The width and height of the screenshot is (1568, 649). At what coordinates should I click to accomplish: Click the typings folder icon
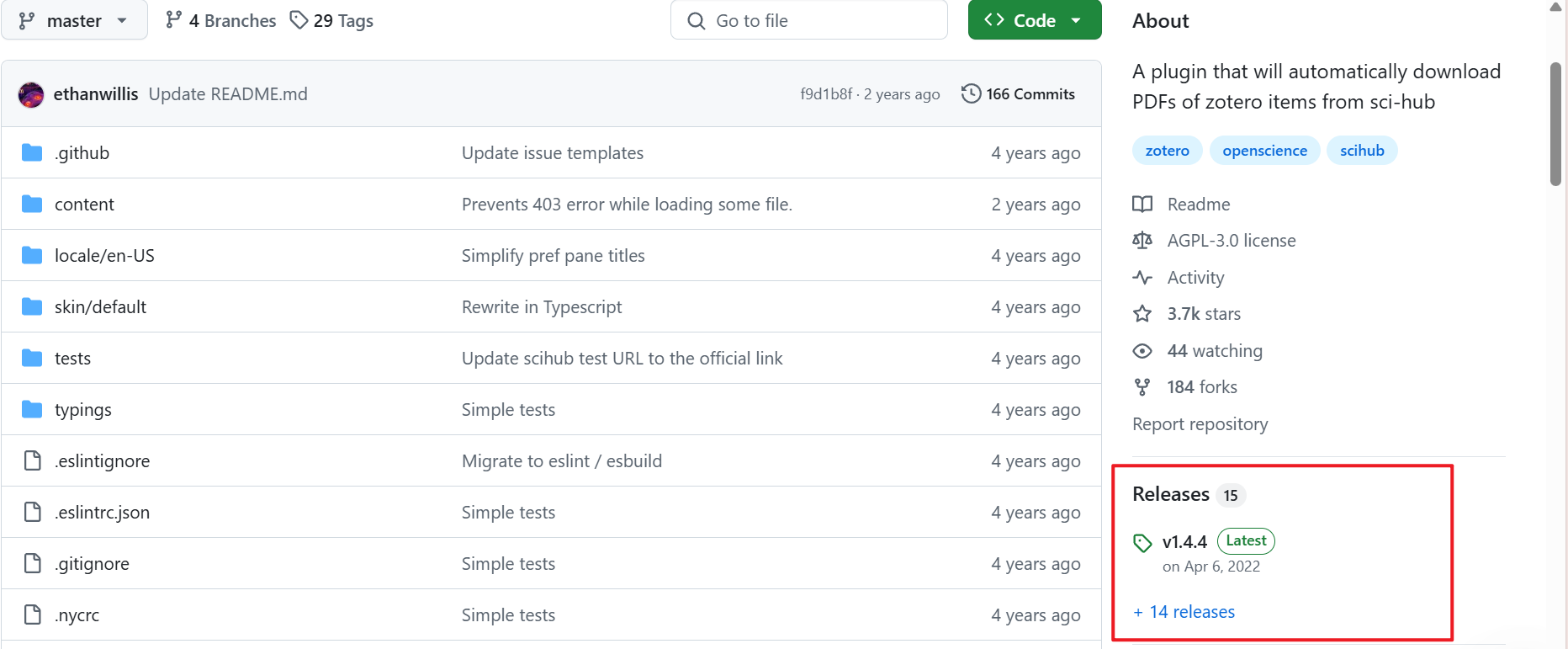click(32, 409)
